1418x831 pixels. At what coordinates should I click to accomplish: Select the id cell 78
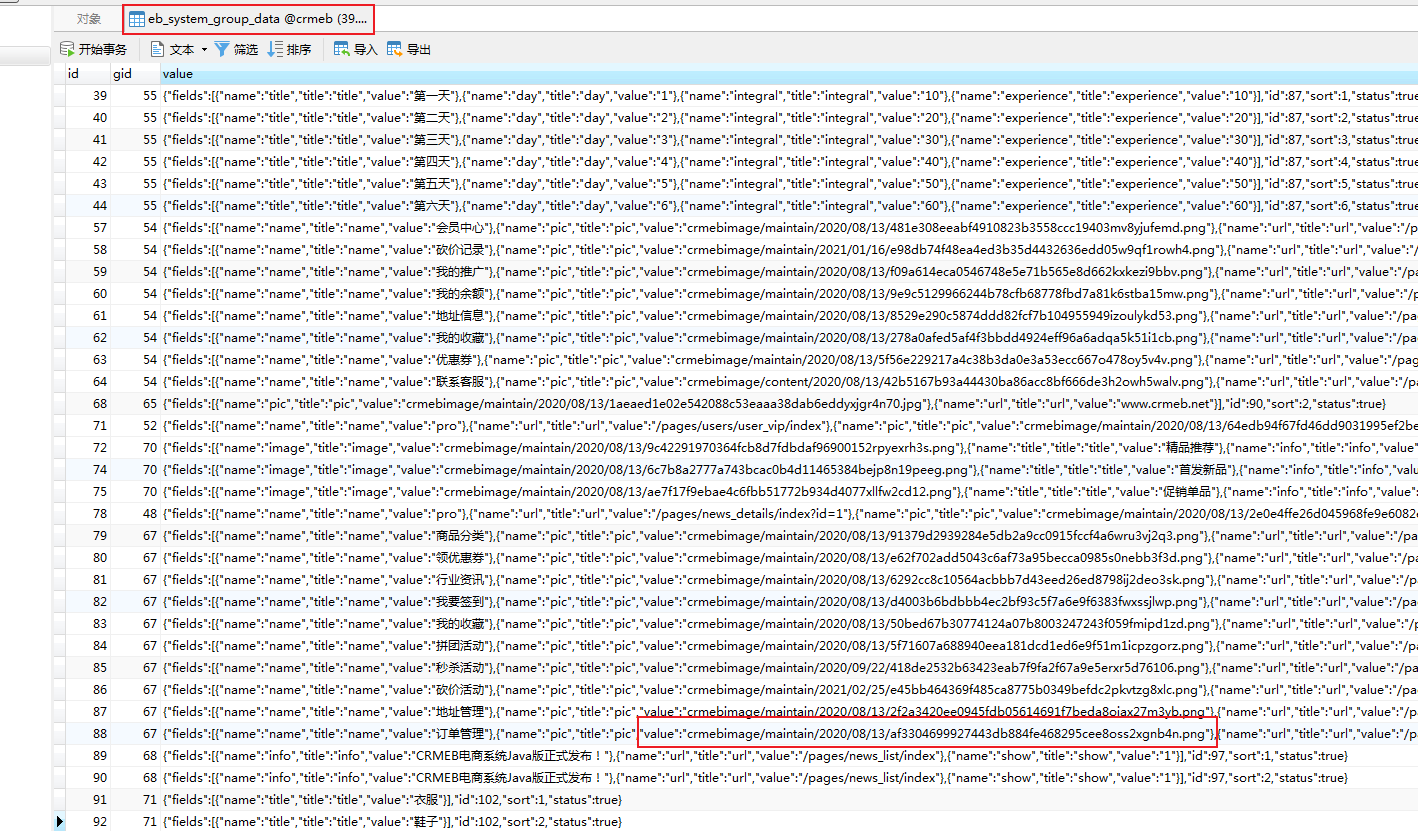tap(88, 514)
